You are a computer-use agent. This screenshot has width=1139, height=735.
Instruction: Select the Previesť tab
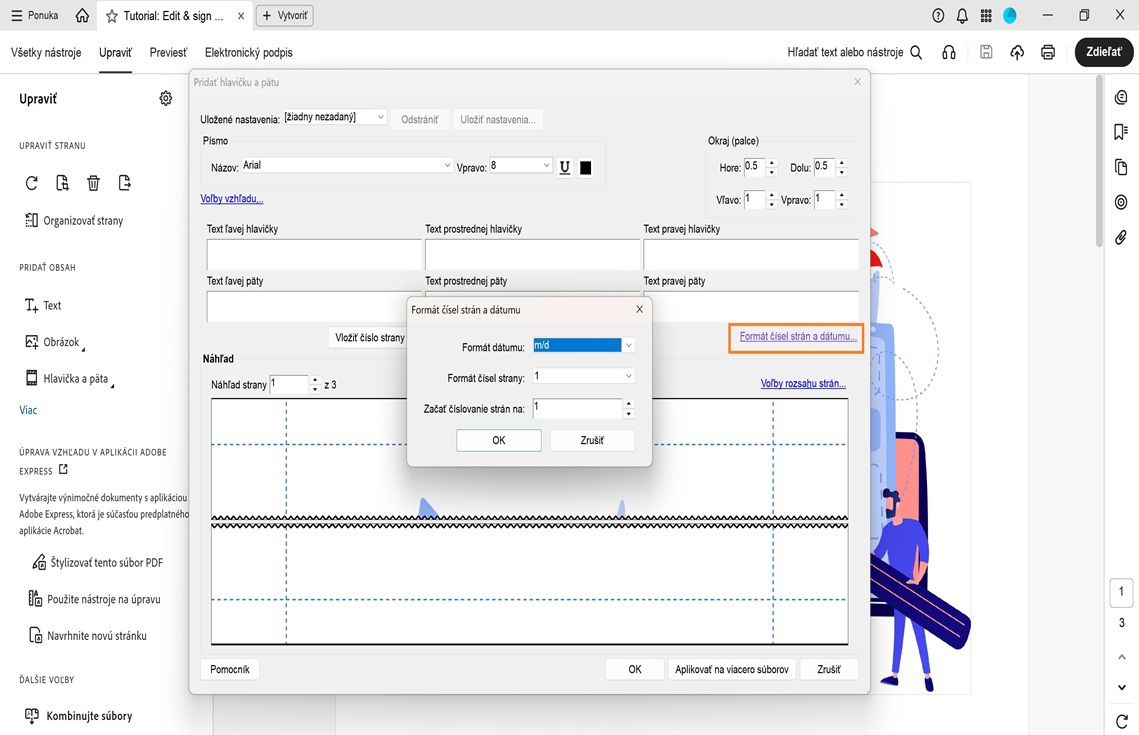tap(168, 52)
